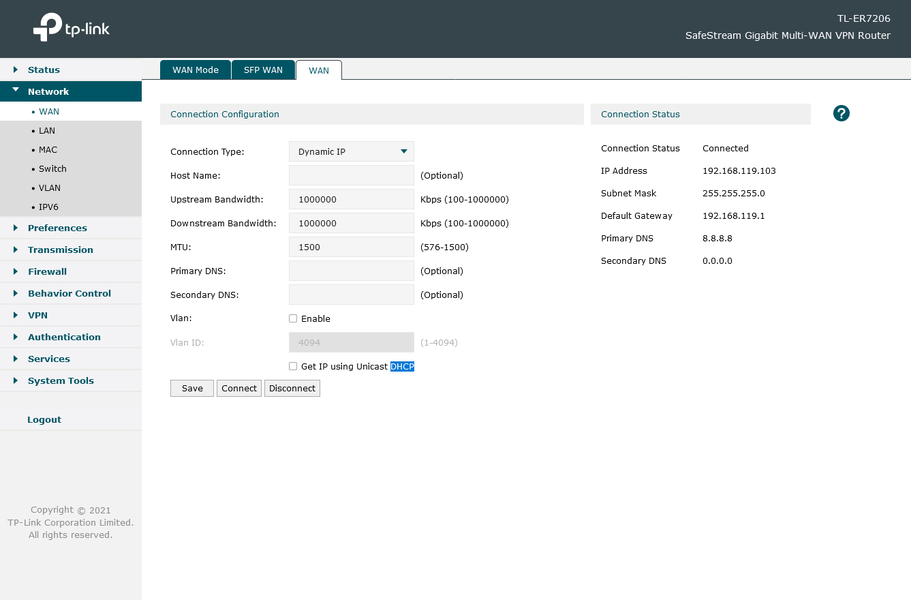Click the highlighted DHCP word
Screen dimensions: 911x600
(x=402, y=367)
